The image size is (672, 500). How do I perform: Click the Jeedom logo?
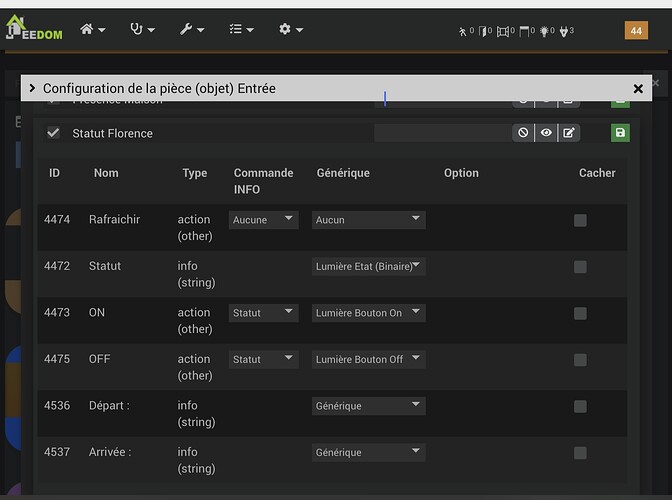coord(34,28)
